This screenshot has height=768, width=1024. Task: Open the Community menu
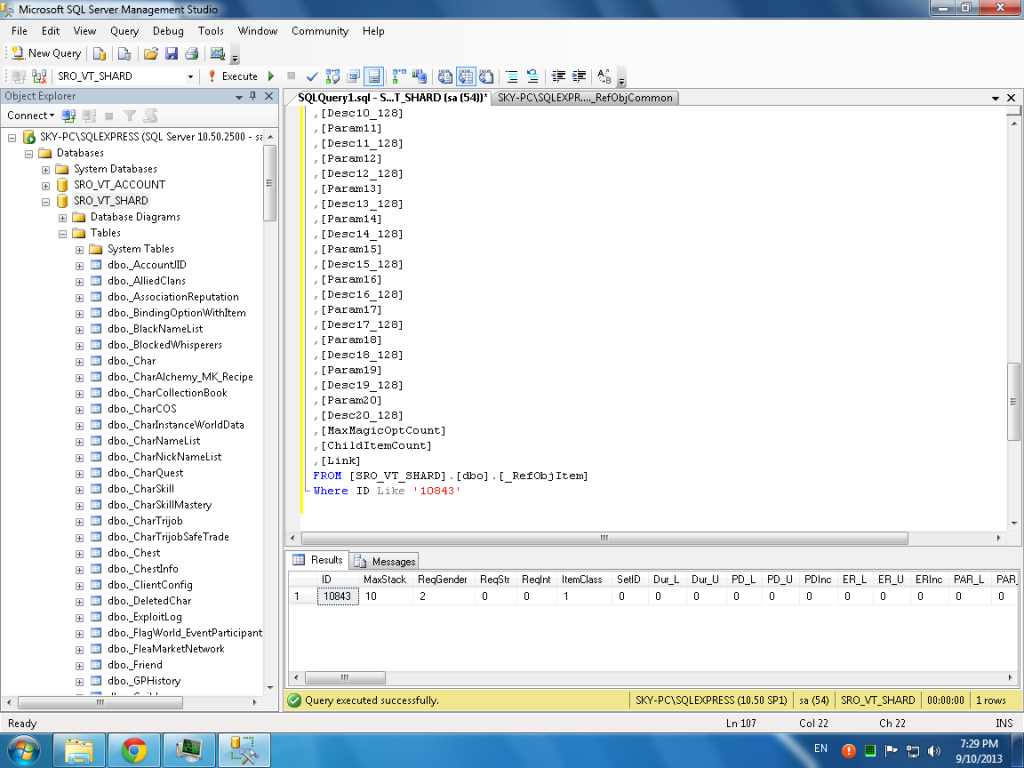(319, 31)
